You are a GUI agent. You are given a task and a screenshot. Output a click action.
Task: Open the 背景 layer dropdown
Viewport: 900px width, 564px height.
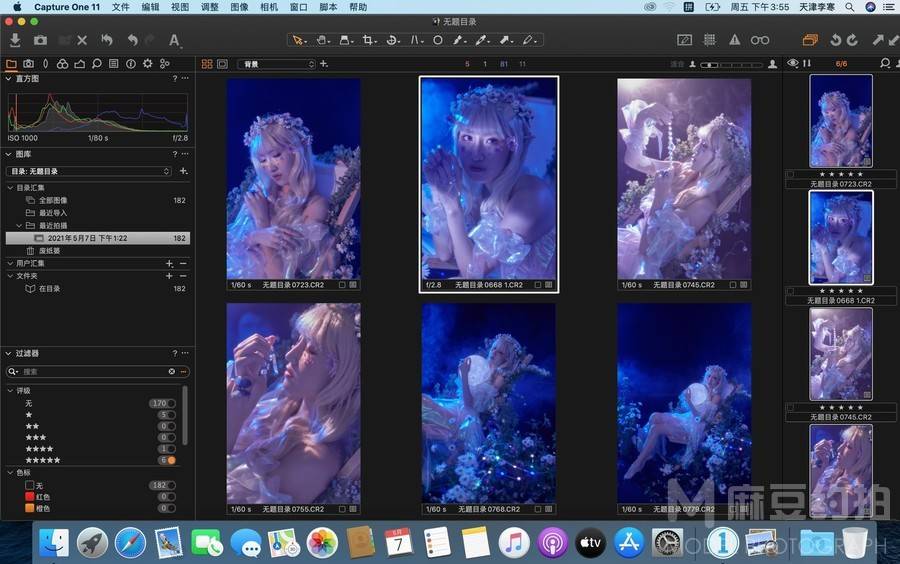pos(277,64)
